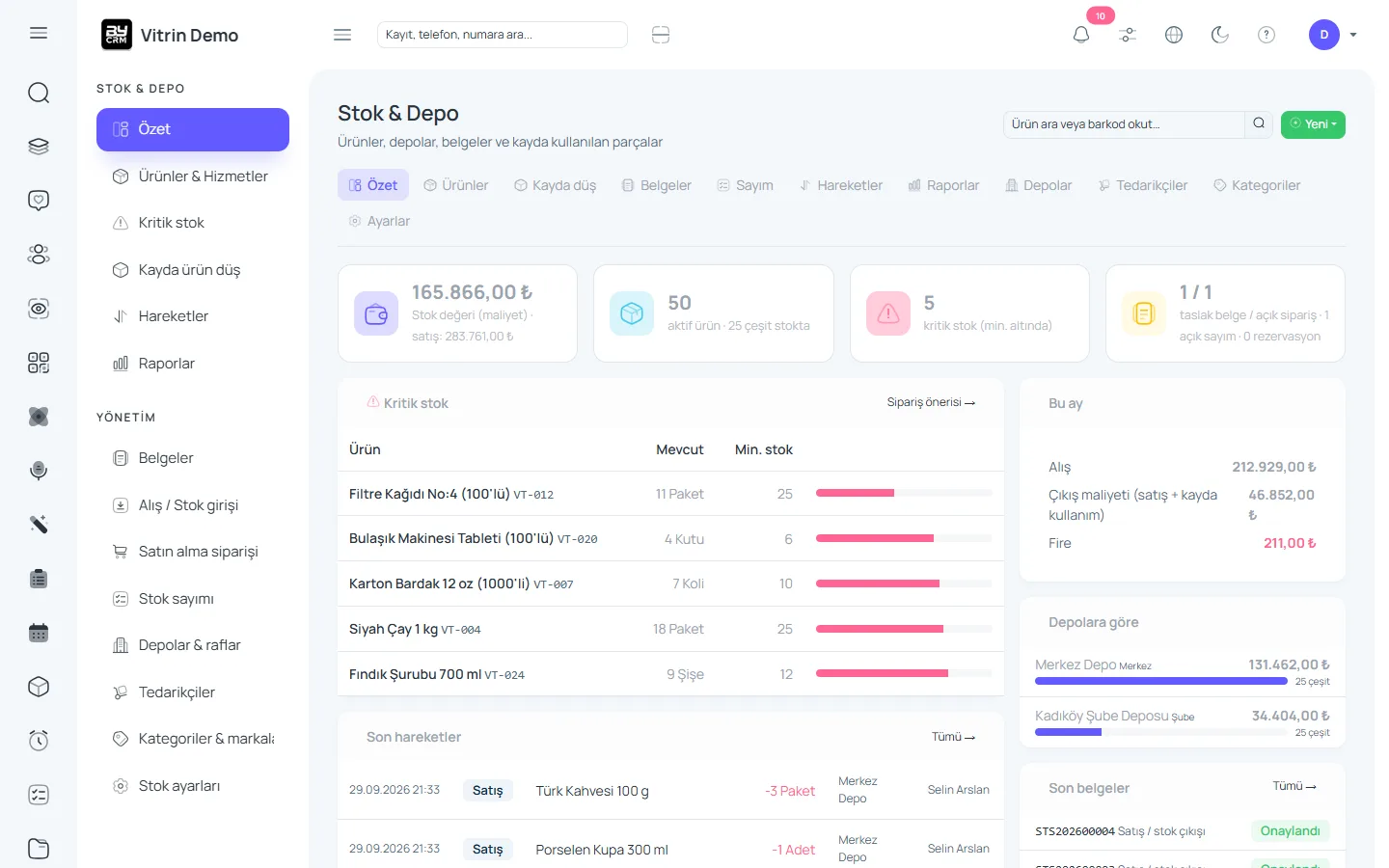The width and height of the screenshot is (1389, 868).
Task: Open the hamburger menu in left rail
Action: pos(39,33)
